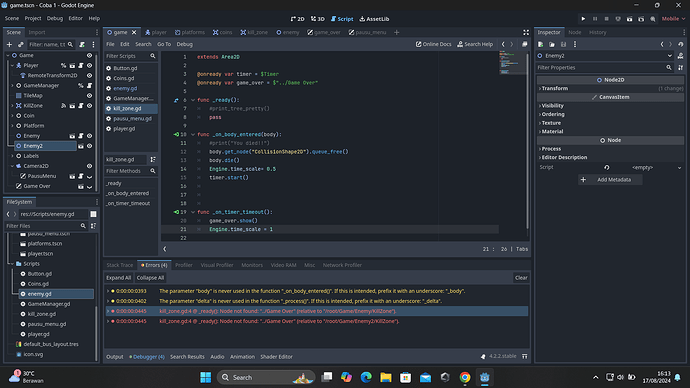The width and height of the screenshot is (690, 388).
Task: Sort files in FileSystem dock
Action: [93, 226]
